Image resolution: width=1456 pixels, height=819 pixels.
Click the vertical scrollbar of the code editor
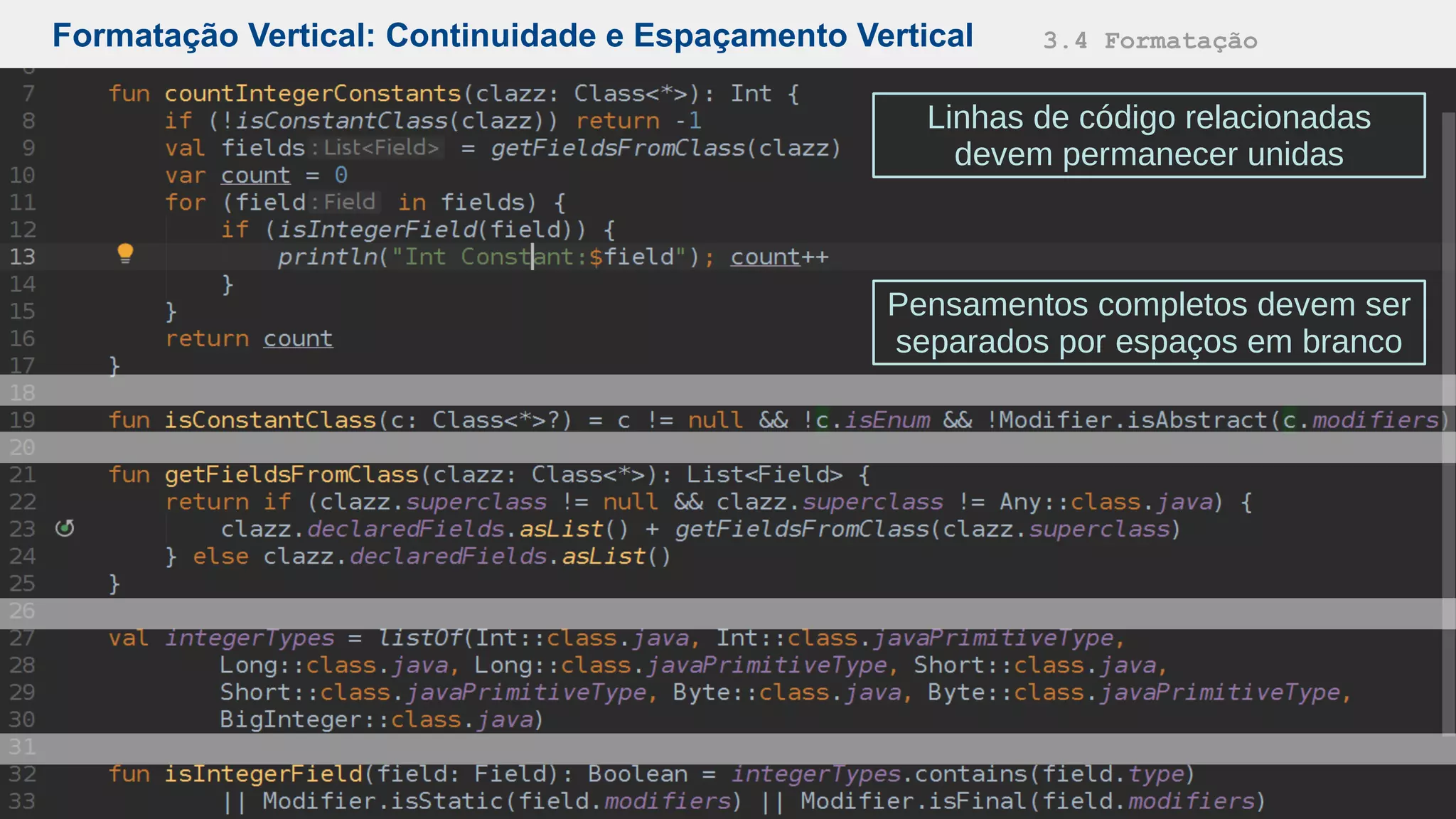coord(1448,423)
